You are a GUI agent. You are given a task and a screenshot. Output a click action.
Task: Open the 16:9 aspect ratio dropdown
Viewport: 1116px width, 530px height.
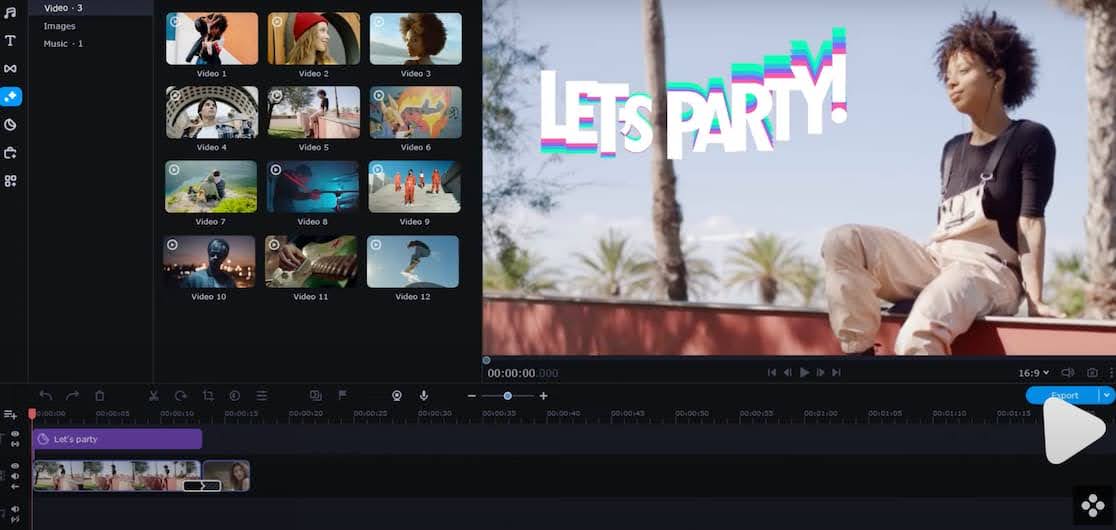[x=1033, y=373]
